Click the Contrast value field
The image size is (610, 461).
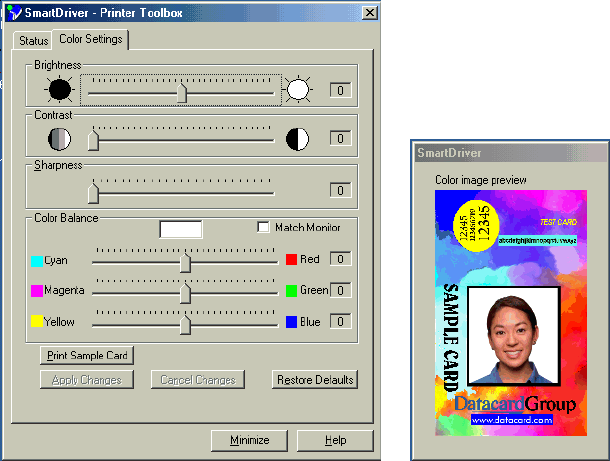click(340, 138)
